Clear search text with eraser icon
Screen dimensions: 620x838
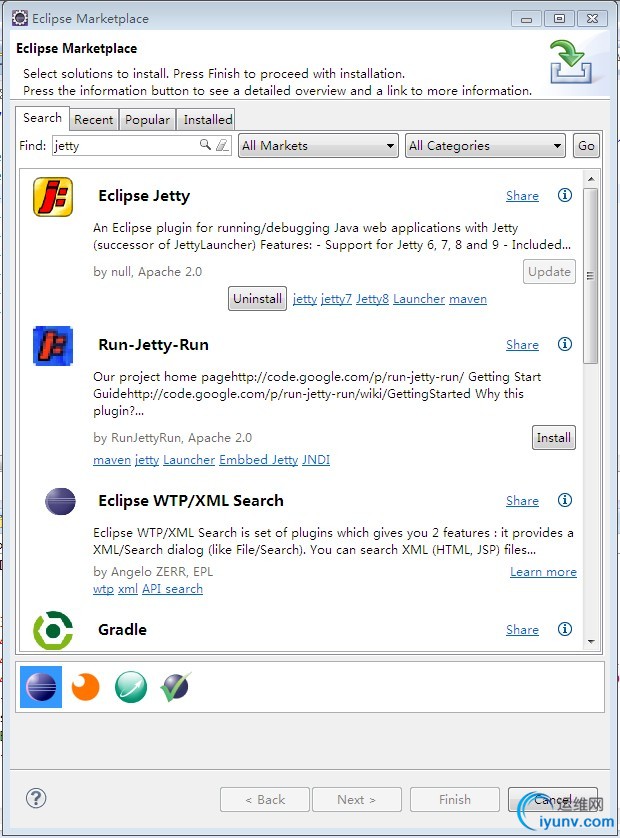tap(222, 144)
